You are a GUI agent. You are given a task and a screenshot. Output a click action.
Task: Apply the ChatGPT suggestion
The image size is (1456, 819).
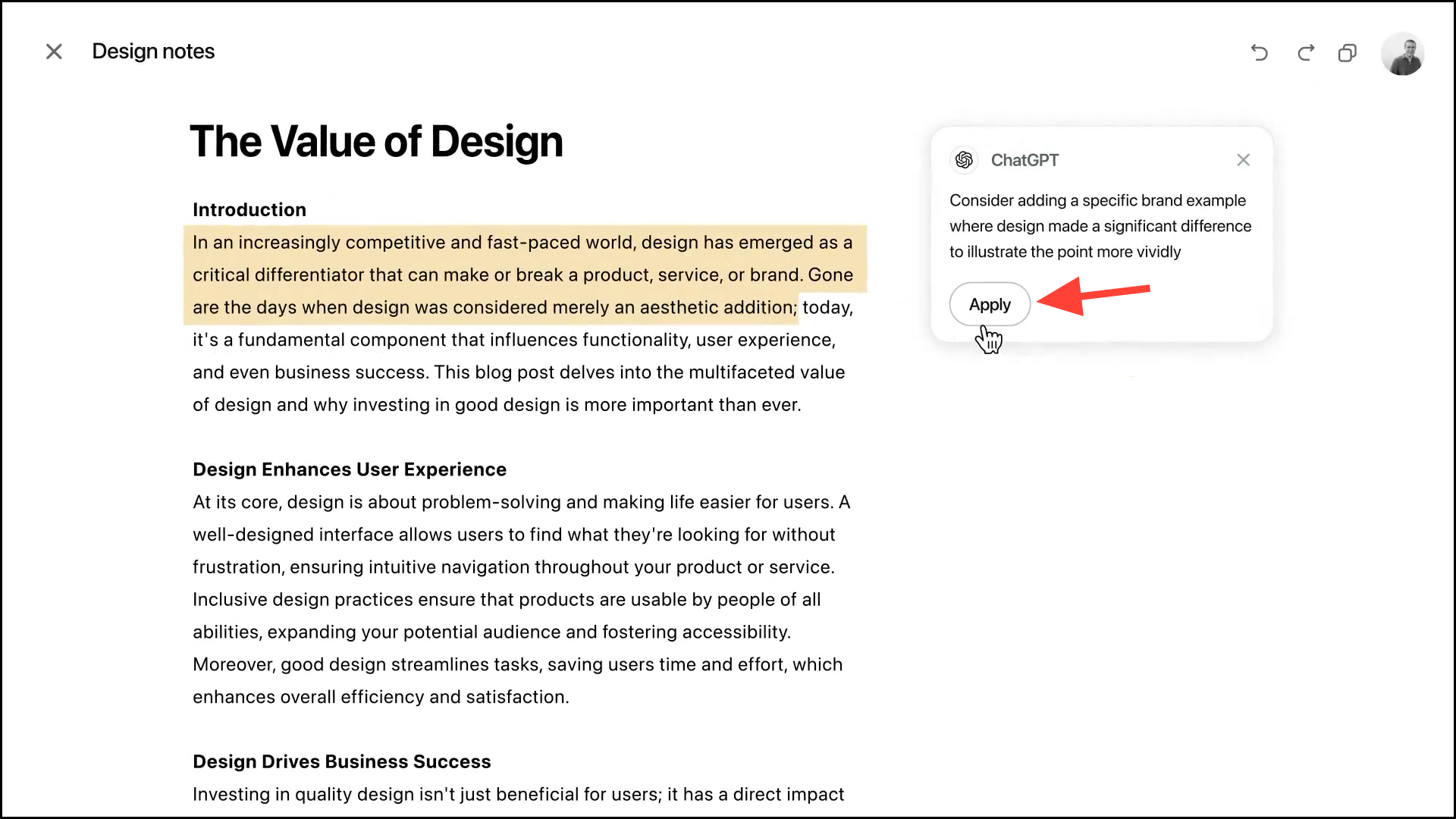coord(990,305)
